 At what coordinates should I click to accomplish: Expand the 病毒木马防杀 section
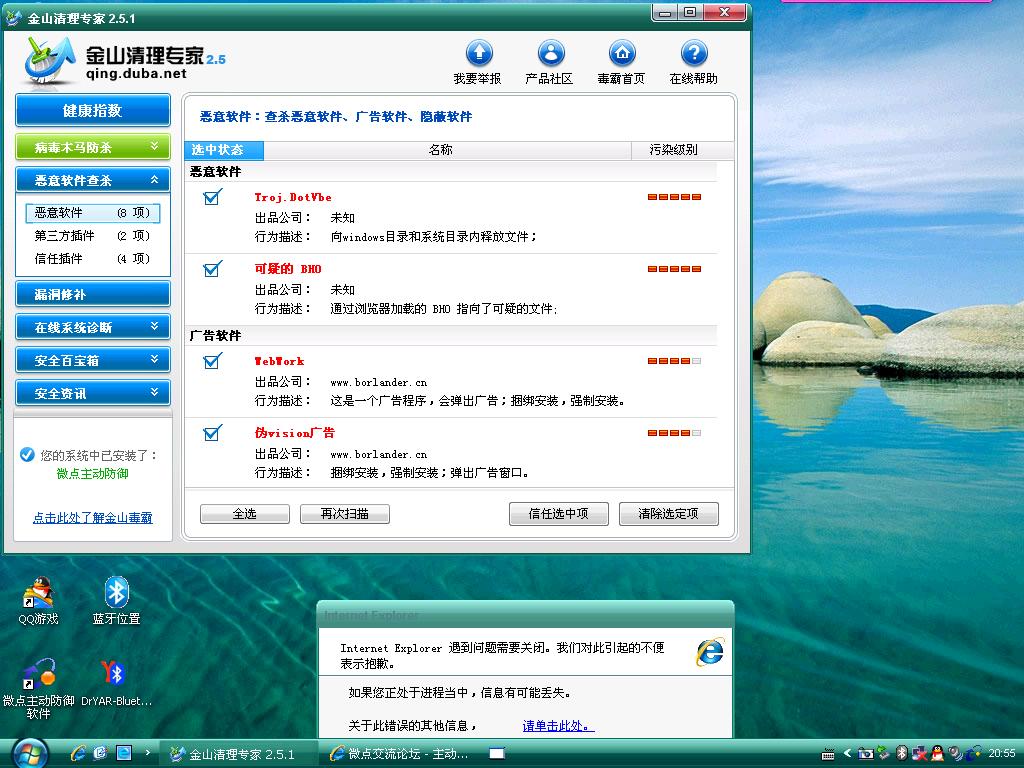[93, 147]
